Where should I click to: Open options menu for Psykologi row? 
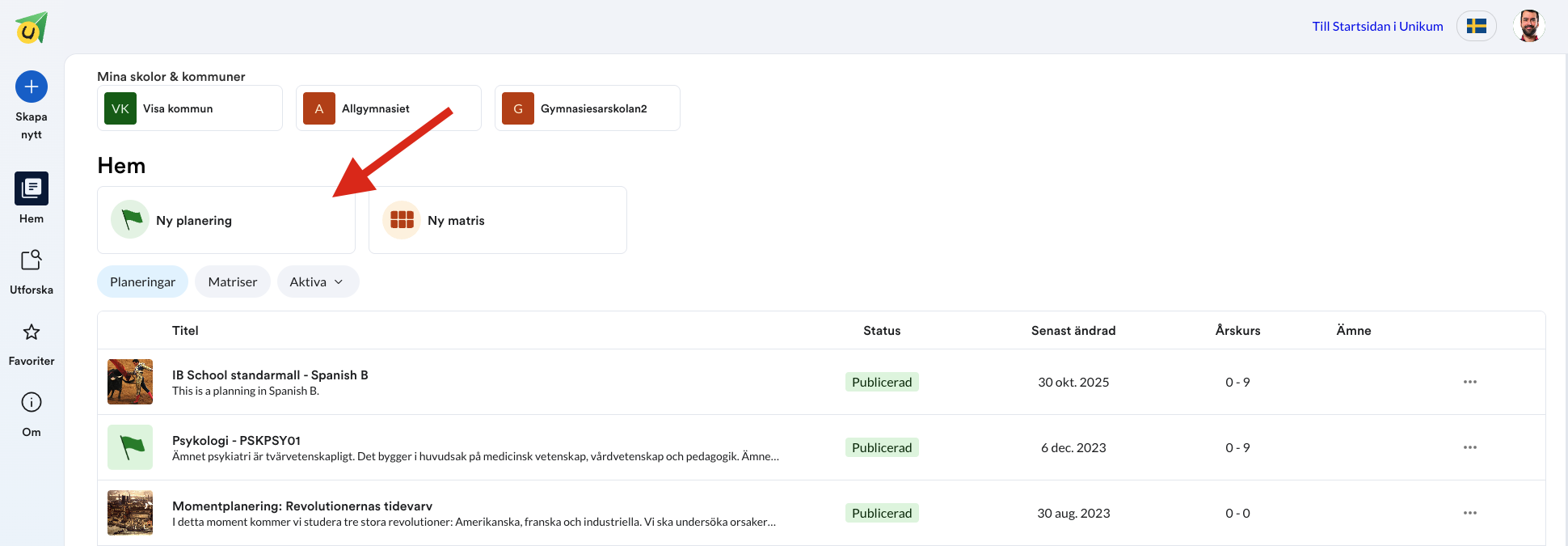tap(1469, 447)
